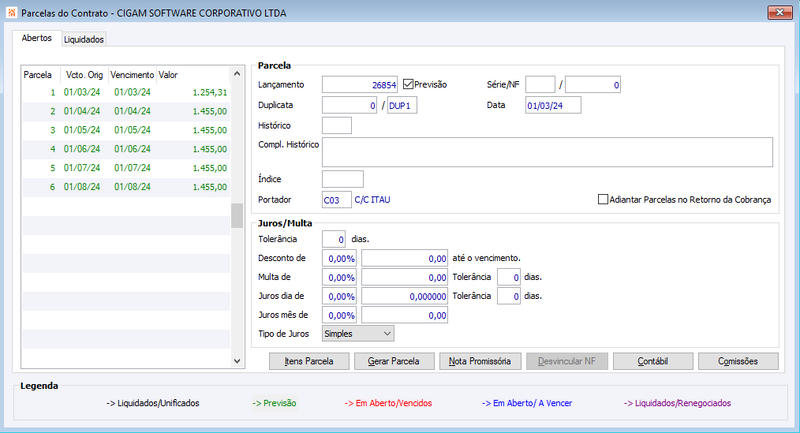Click the Liquidados/Renegociados legend entry
Viewport: 800px width, 433px height.
click(x=678, y=403)
